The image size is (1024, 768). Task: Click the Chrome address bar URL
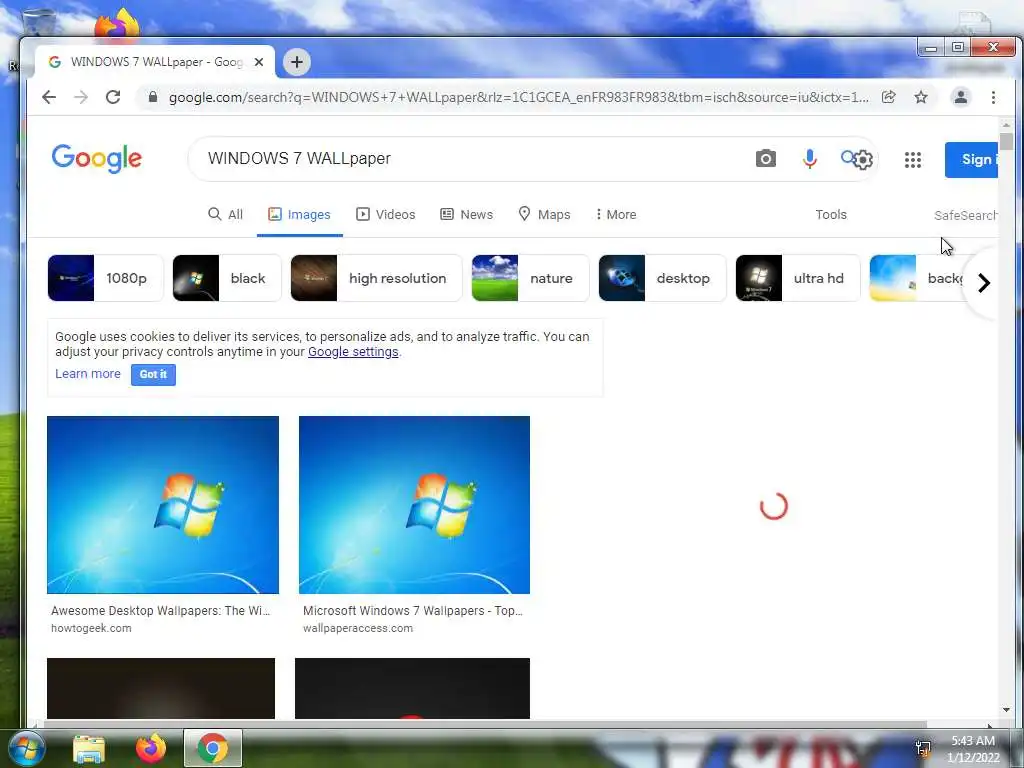click(x=519, y=97)
